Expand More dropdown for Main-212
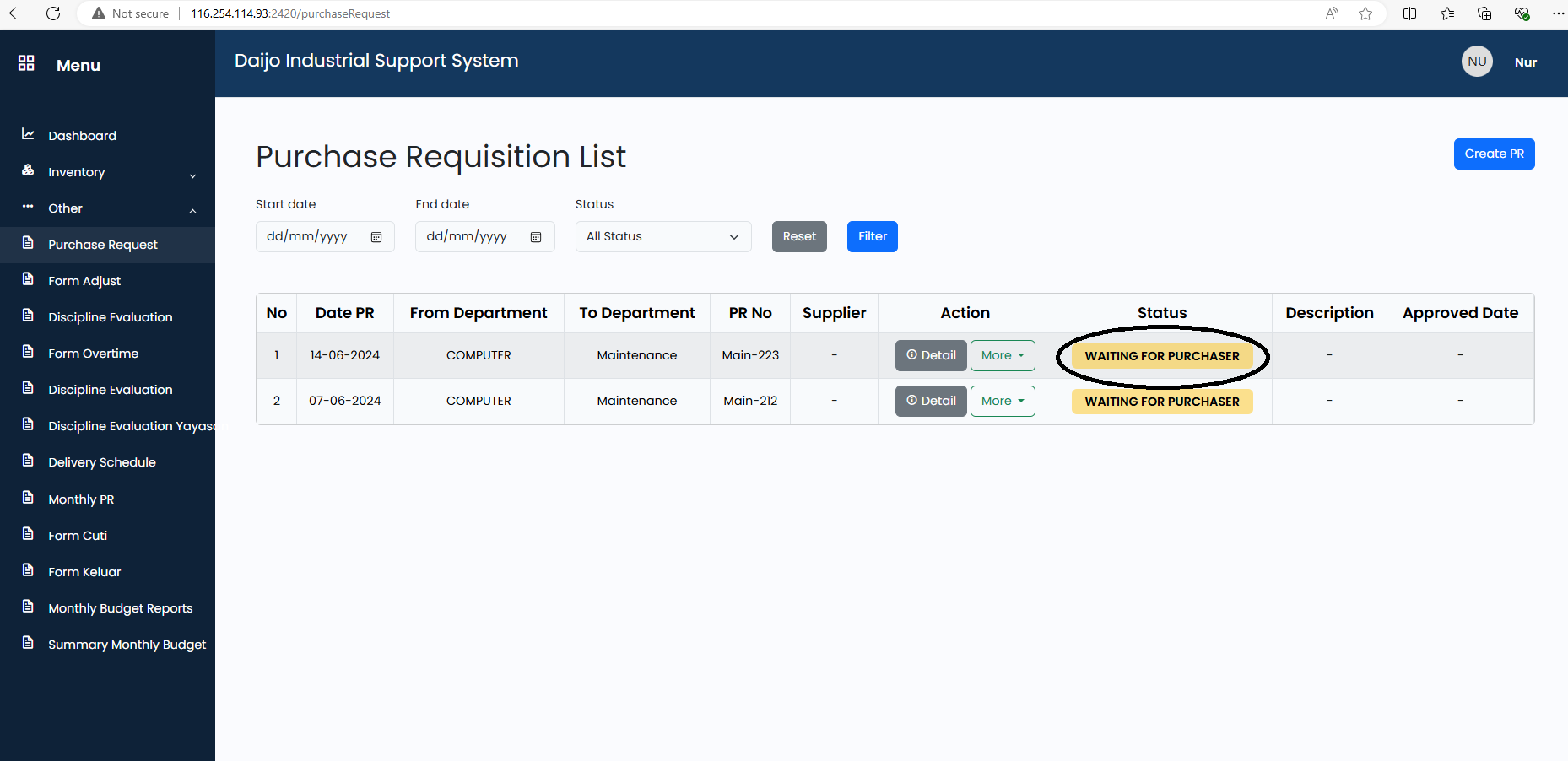 click(1002, 402)
